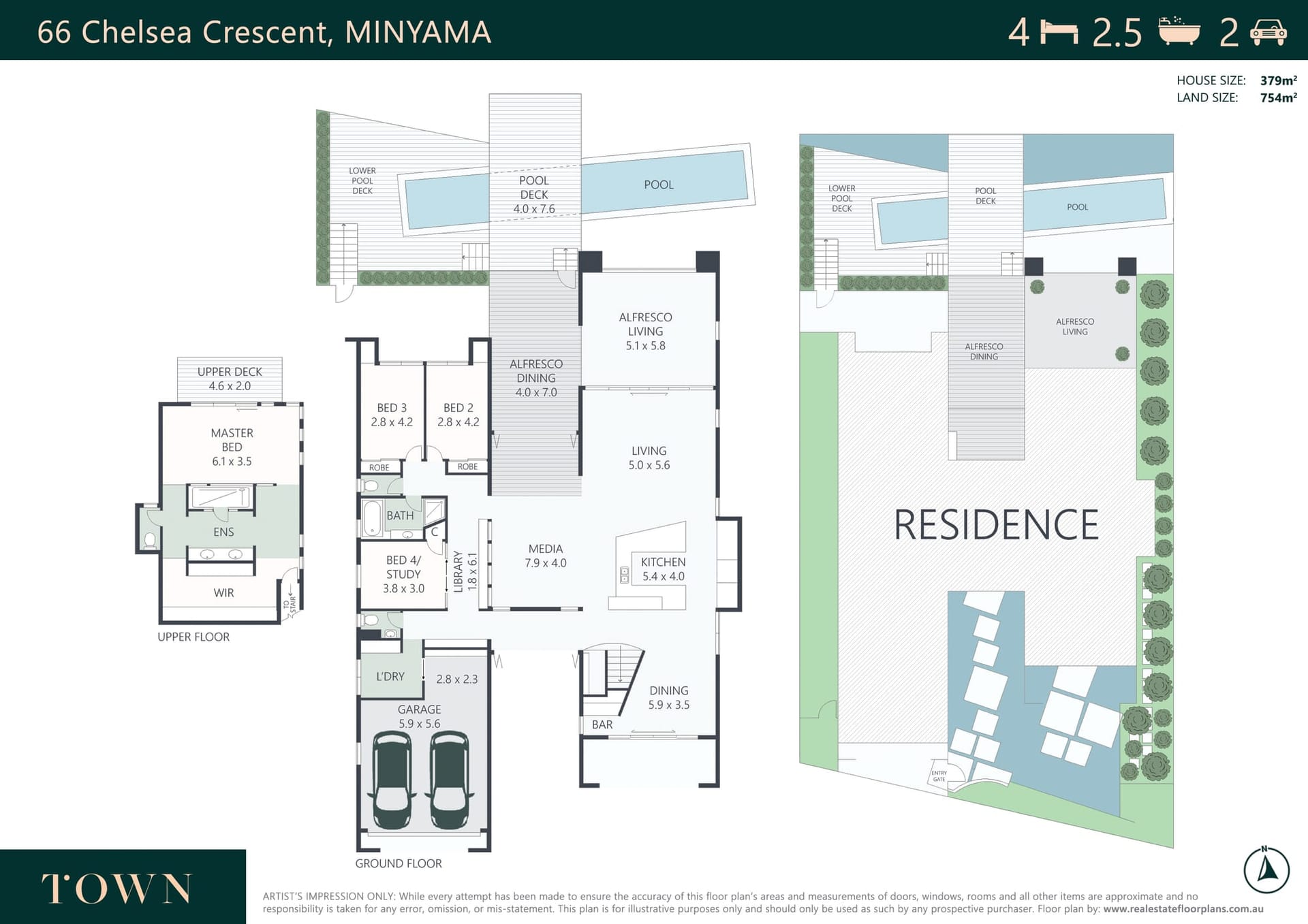
Task: Click the north compass icon
Action: pos(1266,870)
